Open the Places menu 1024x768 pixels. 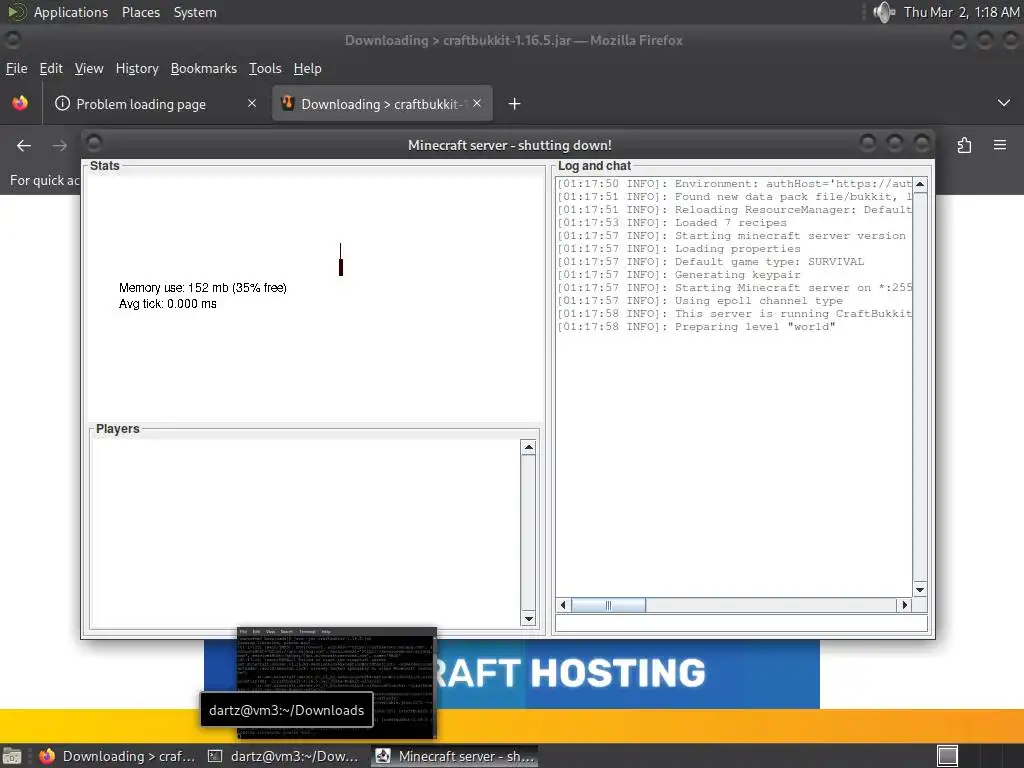click(140, 12)
